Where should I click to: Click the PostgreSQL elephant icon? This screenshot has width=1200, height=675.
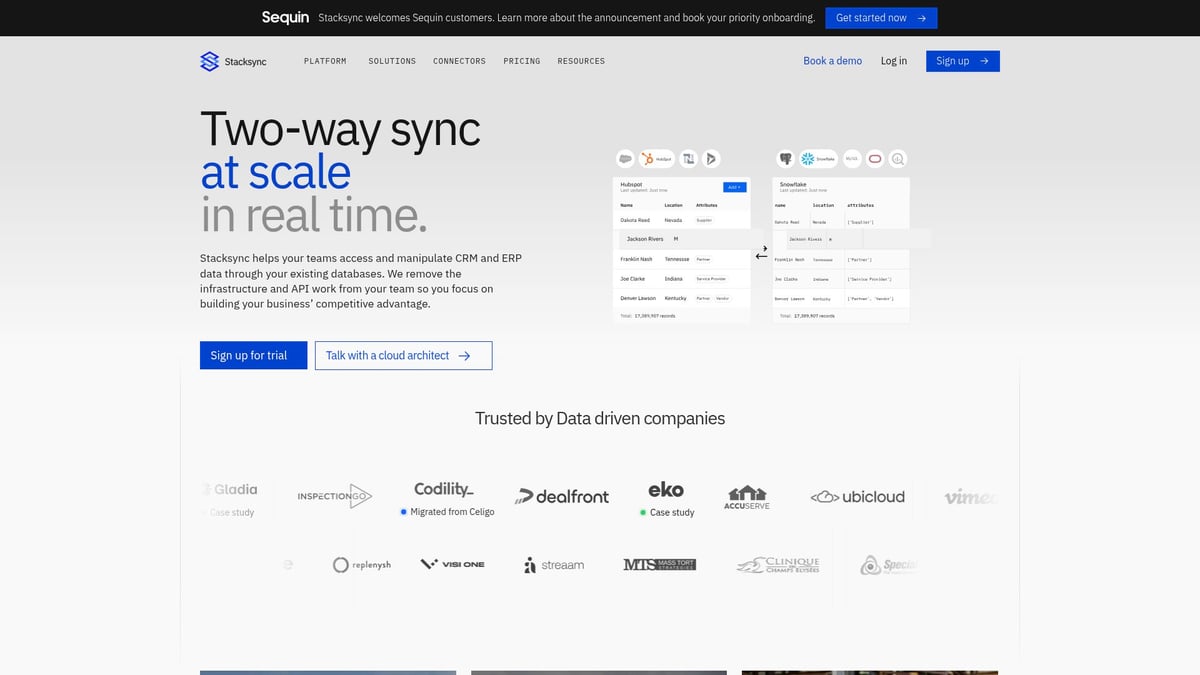click(x=787, y=158)
